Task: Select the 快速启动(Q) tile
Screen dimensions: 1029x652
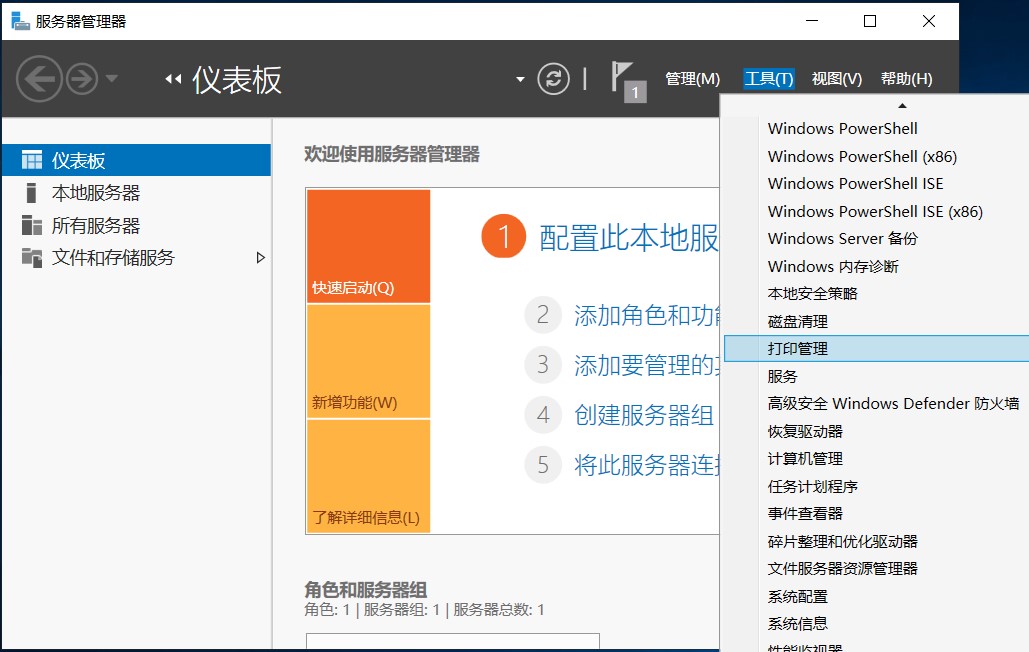Action: click(368, 246)
